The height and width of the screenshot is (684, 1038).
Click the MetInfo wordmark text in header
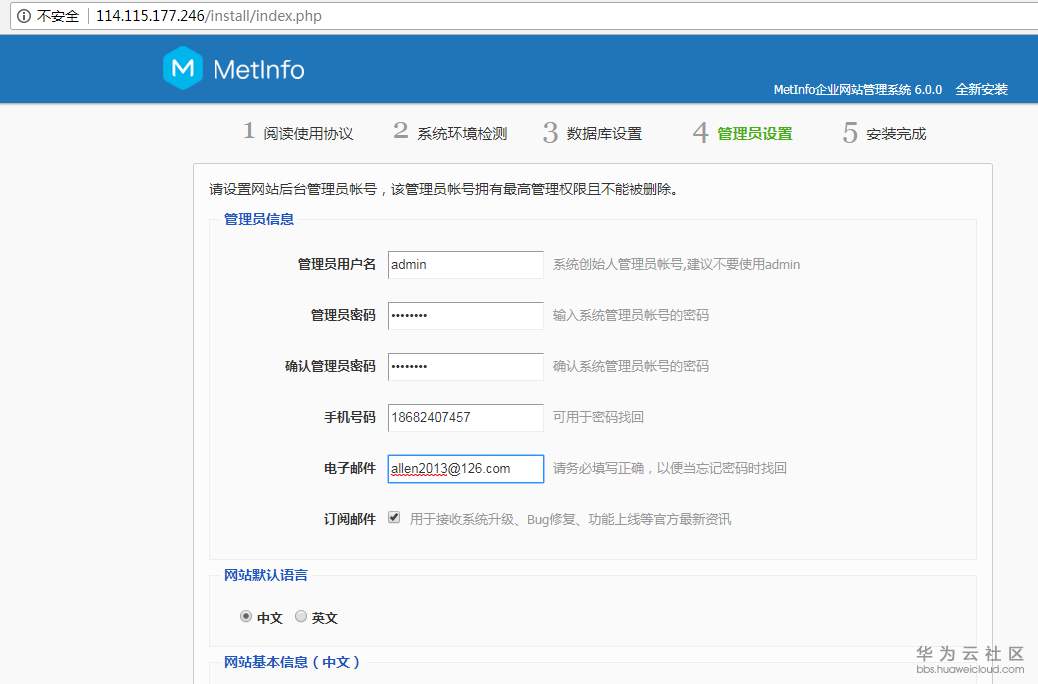[259, 70]
